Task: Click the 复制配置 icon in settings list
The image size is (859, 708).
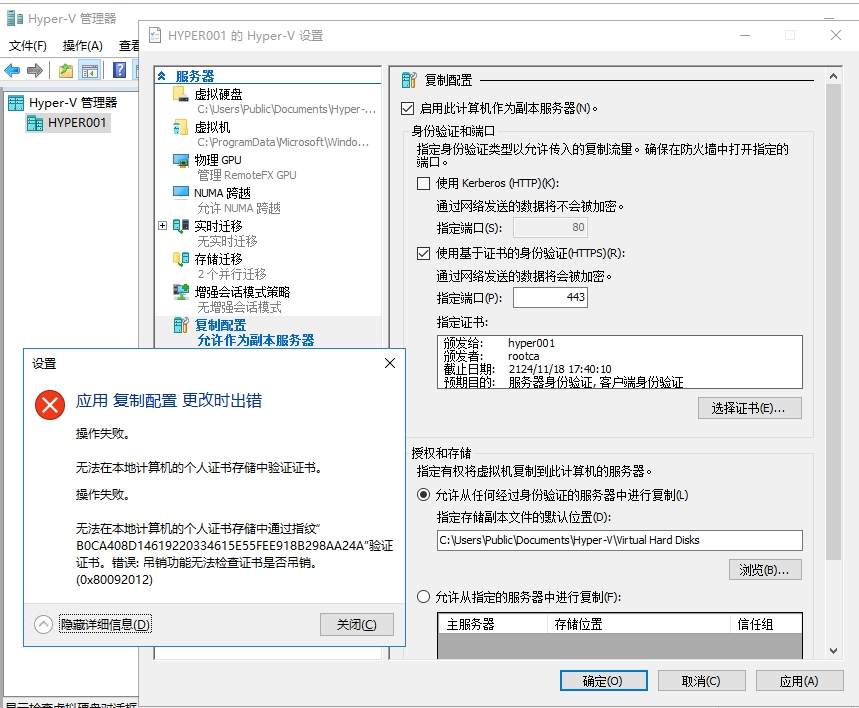Action: 181,325
